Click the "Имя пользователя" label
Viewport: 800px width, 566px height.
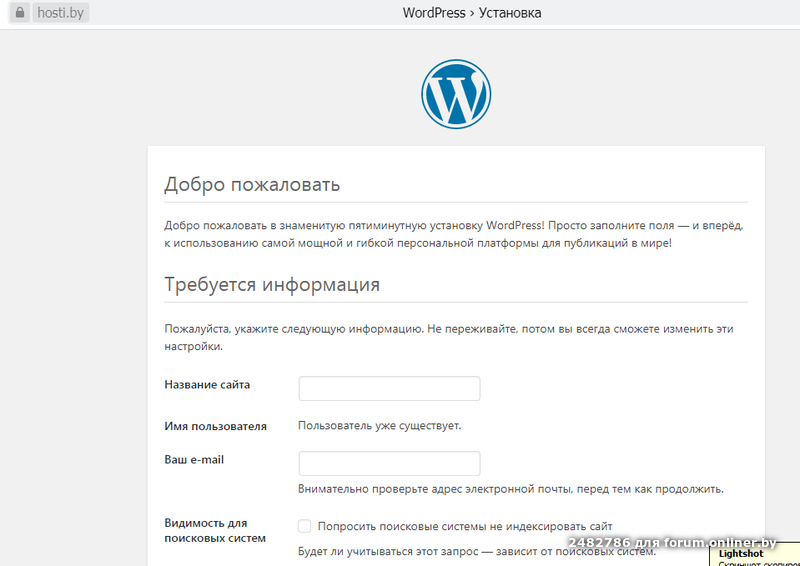click(215, 426)
